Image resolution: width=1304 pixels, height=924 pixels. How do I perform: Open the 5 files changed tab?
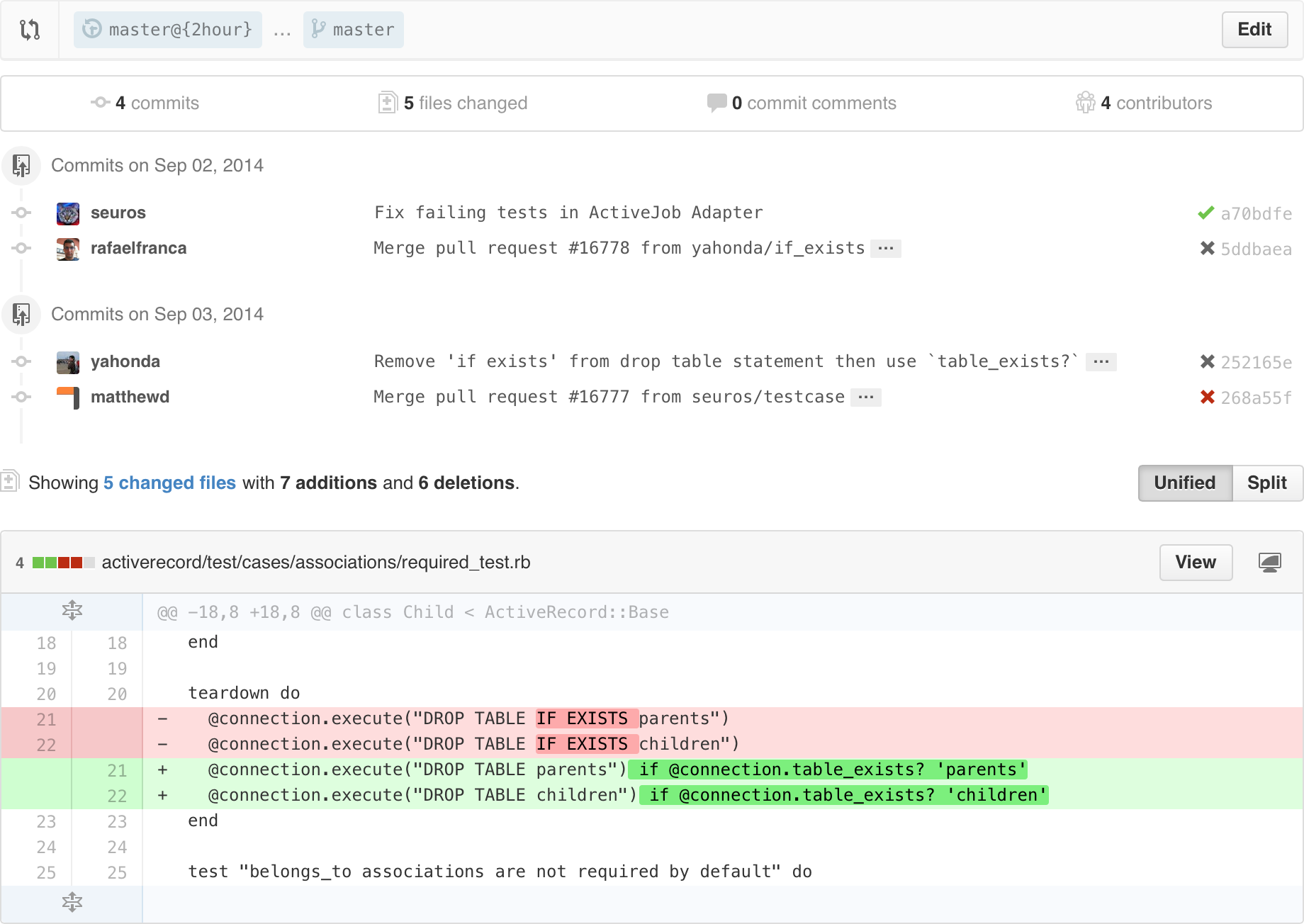pyautogui.click(x=453, y=103)
